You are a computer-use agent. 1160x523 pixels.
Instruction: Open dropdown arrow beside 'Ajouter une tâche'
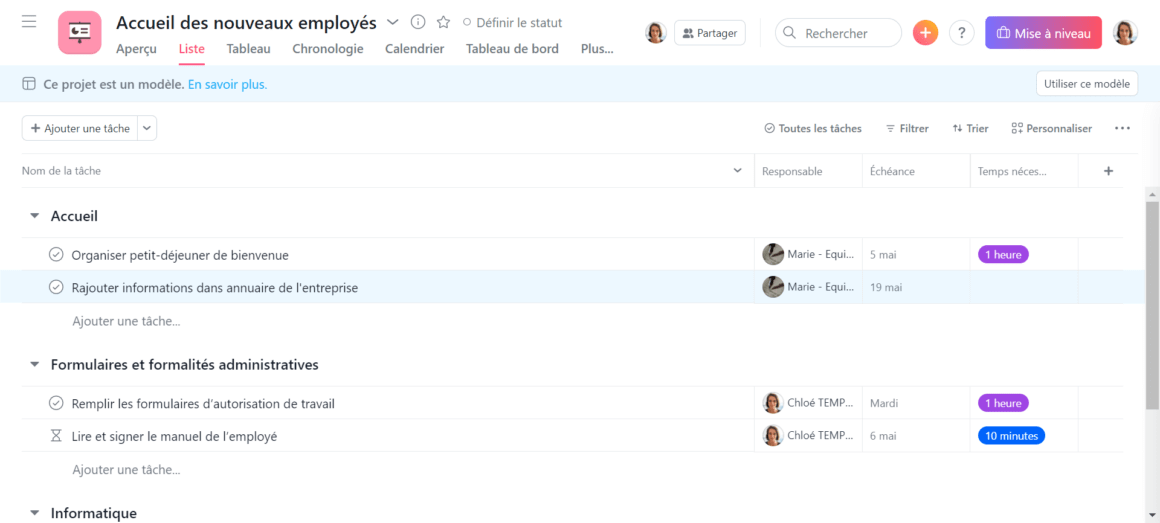(x=147, y=128)
